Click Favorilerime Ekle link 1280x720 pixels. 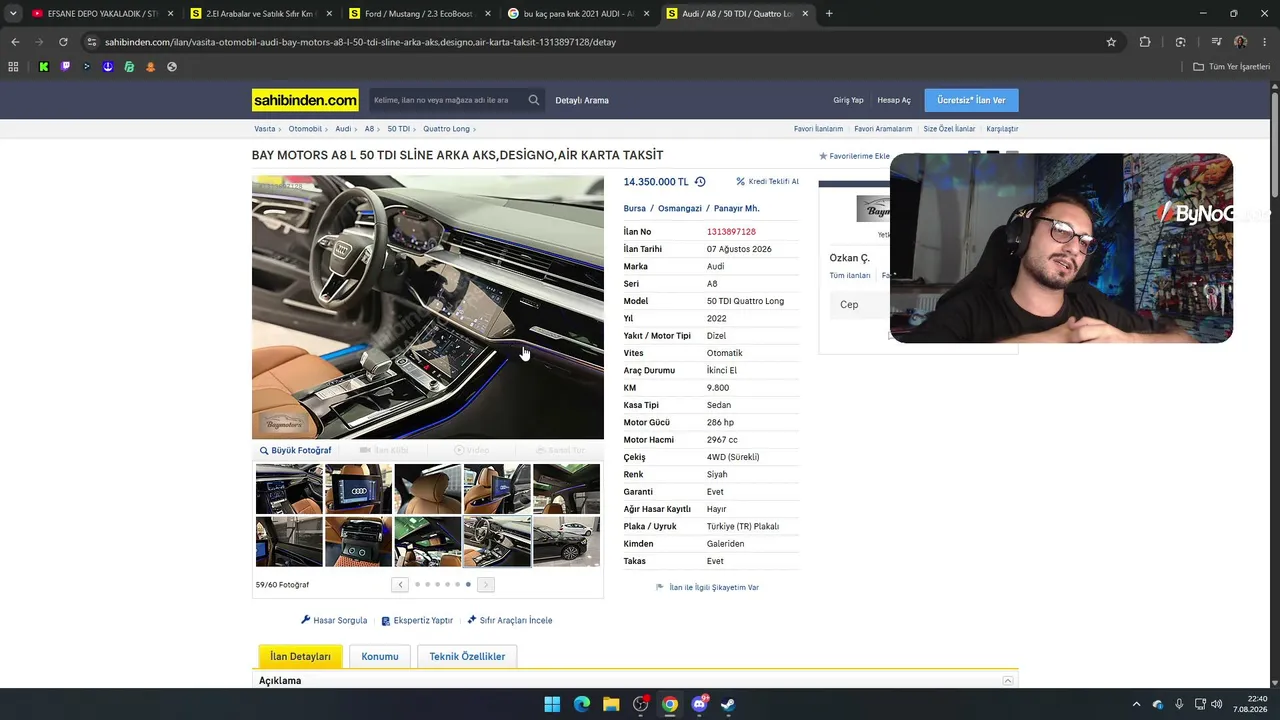(x=854, y=156)
